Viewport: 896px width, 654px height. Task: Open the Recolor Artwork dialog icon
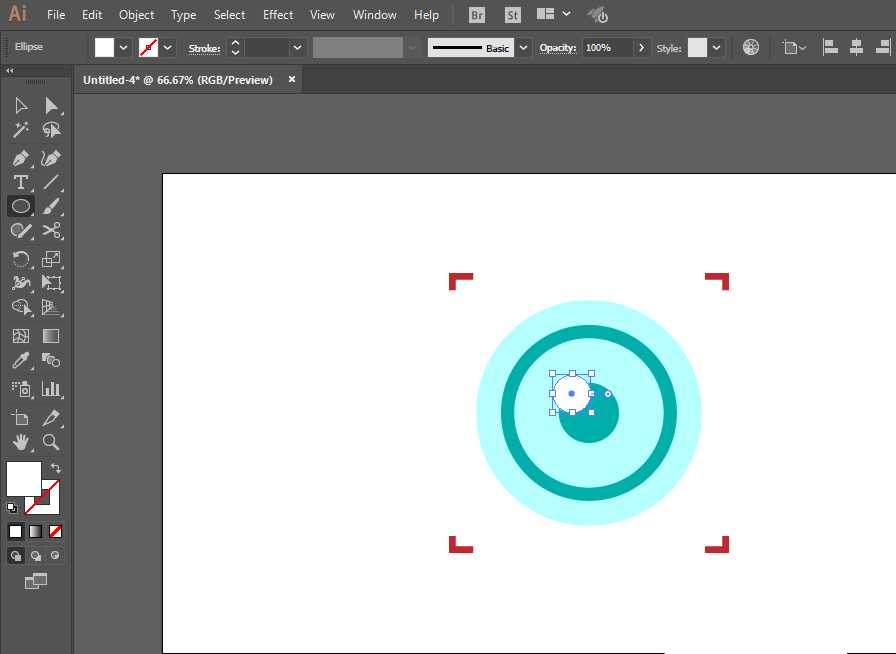(750, 47)
